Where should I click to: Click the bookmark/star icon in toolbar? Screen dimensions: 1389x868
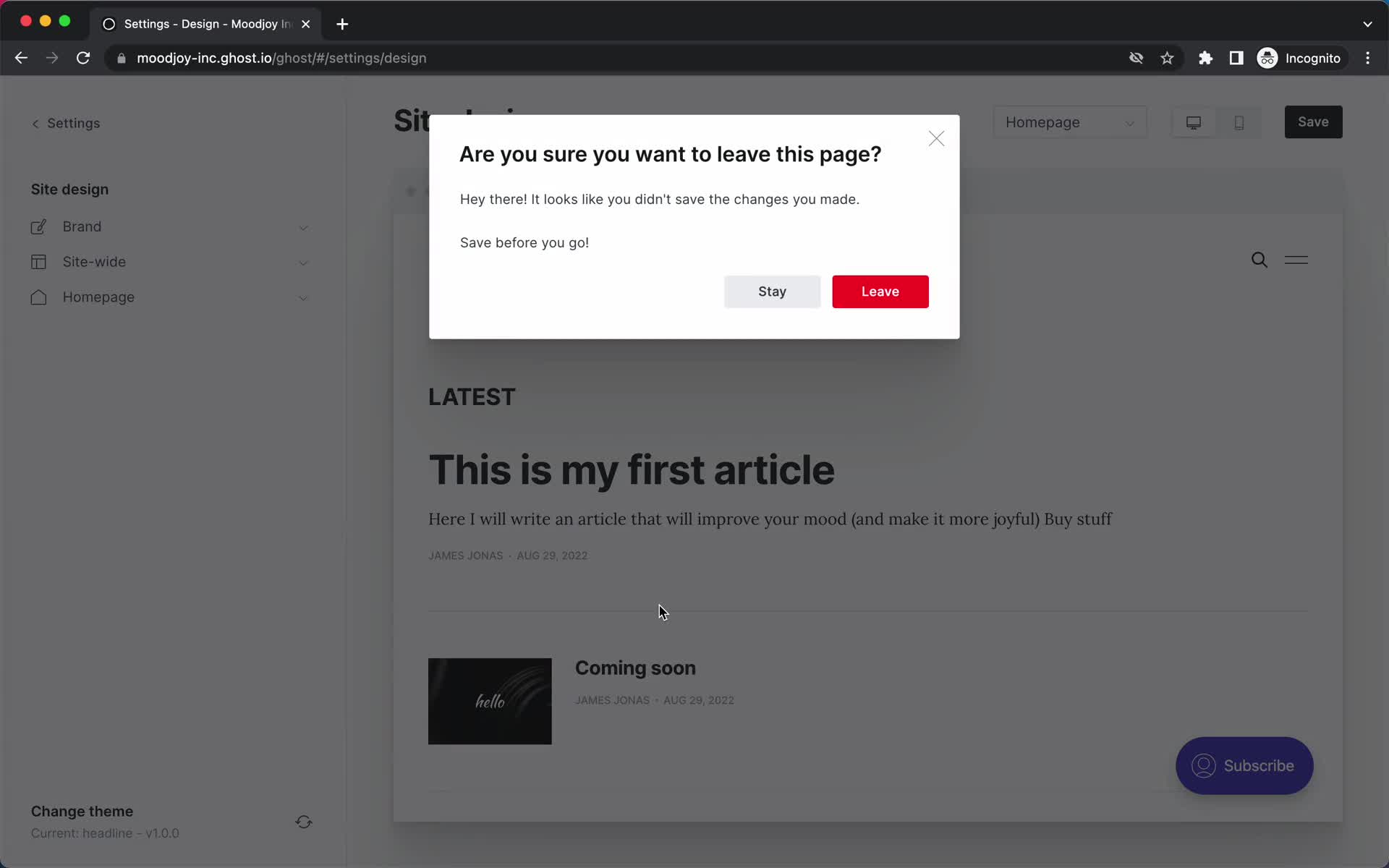point(1167,57)
